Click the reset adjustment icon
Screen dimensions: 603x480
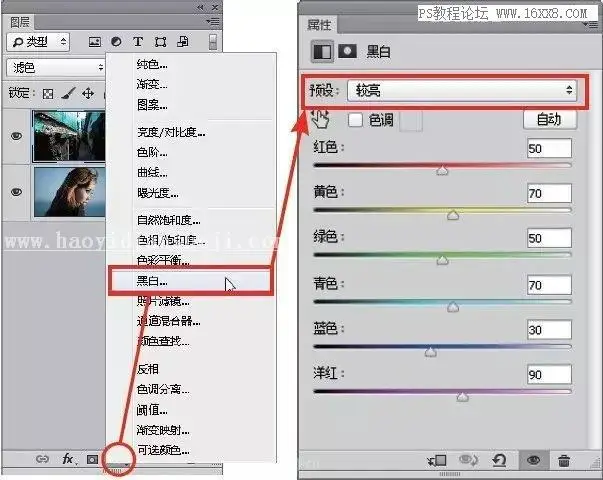tap(499, 460)
